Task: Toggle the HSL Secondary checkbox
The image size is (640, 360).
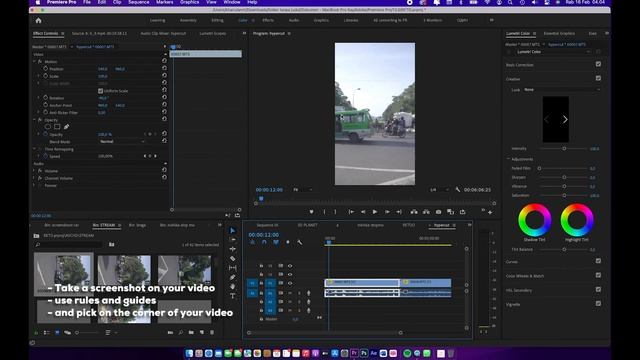Action: [598, 289]
